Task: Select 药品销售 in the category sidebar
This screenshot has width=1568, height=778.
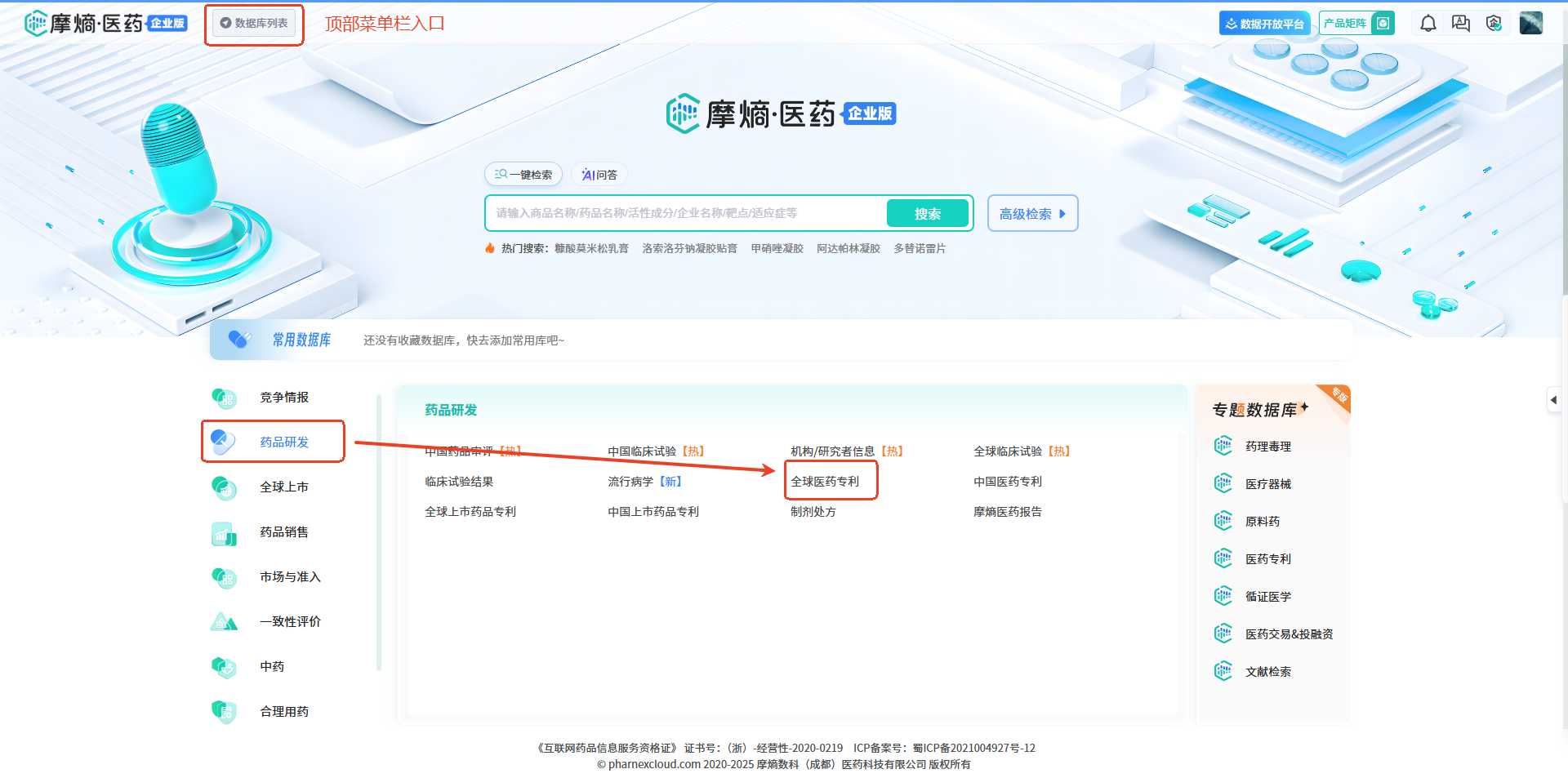Action: 283,532
